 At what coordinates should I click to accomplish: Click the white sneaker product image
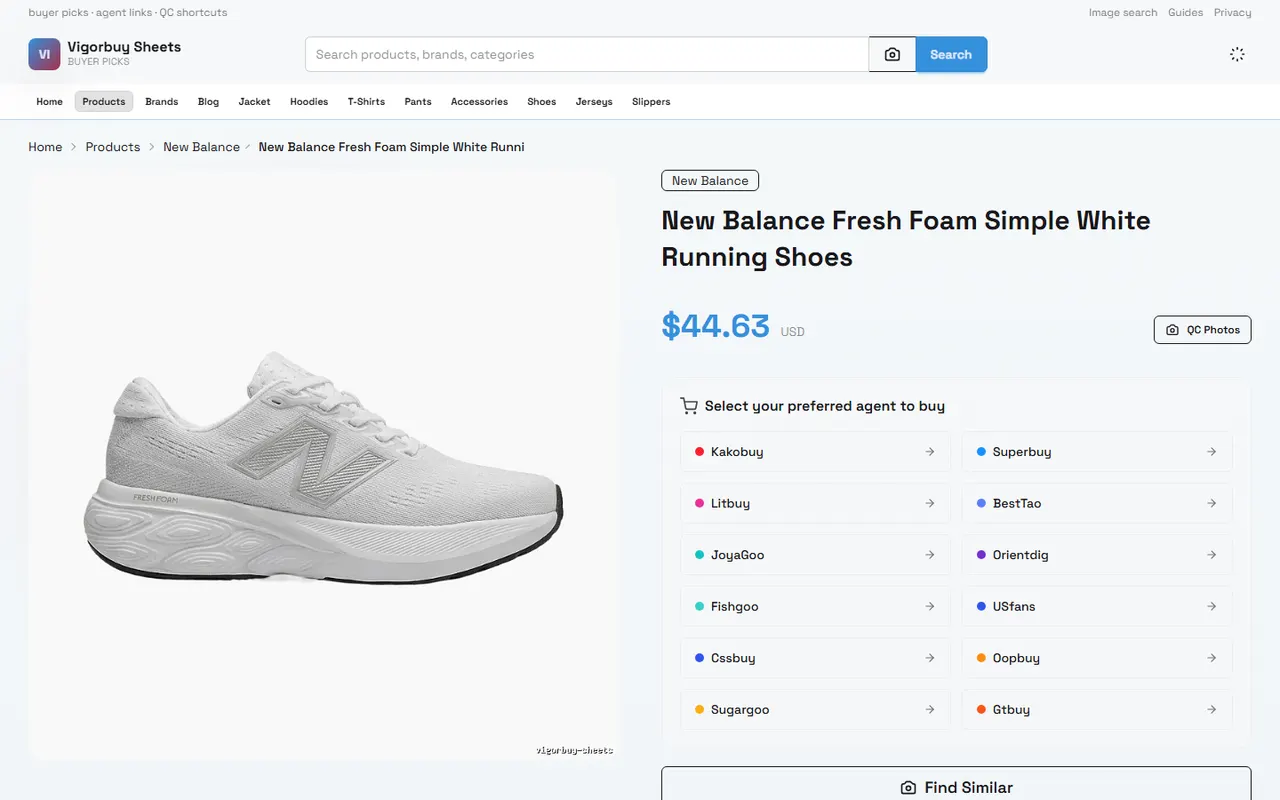[x=323, y=465]
